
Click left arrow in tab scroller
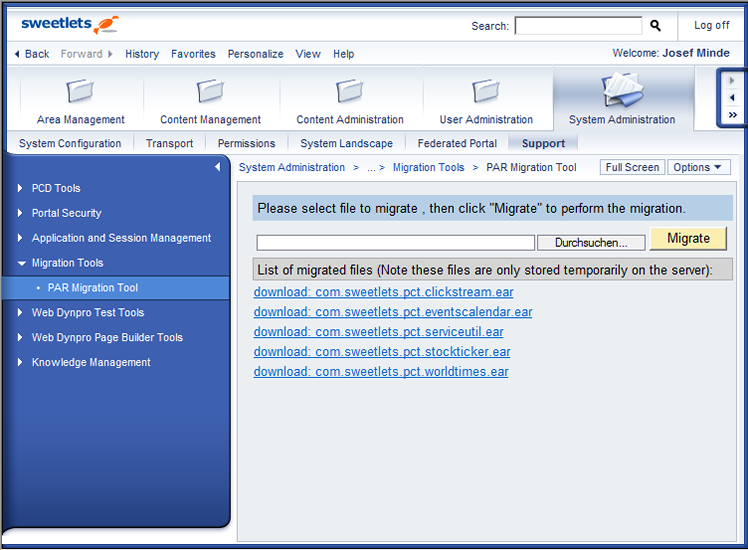[x=732, y=98]
